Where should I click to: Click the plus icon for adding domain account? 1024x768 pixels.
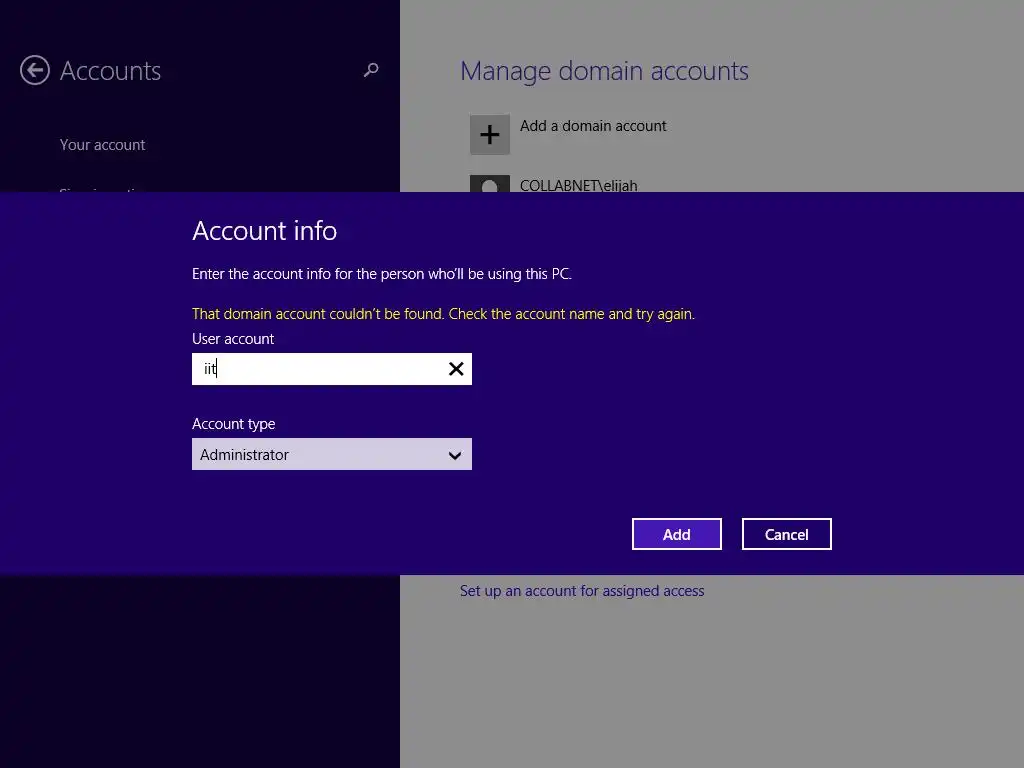point(489,135)
